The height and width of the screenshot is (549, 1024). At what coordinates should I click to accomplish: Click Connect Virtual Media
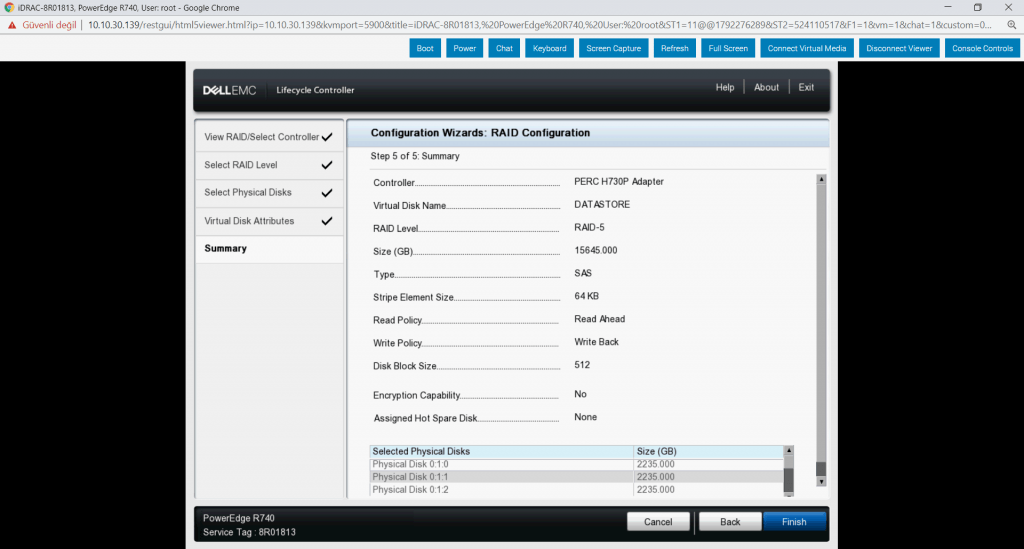pos(807,48)
